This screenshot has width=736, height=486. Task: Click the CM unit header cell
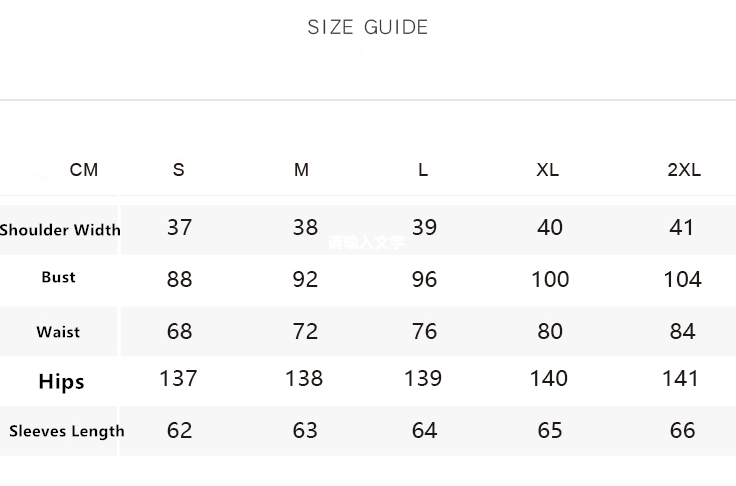click(84, 170)
